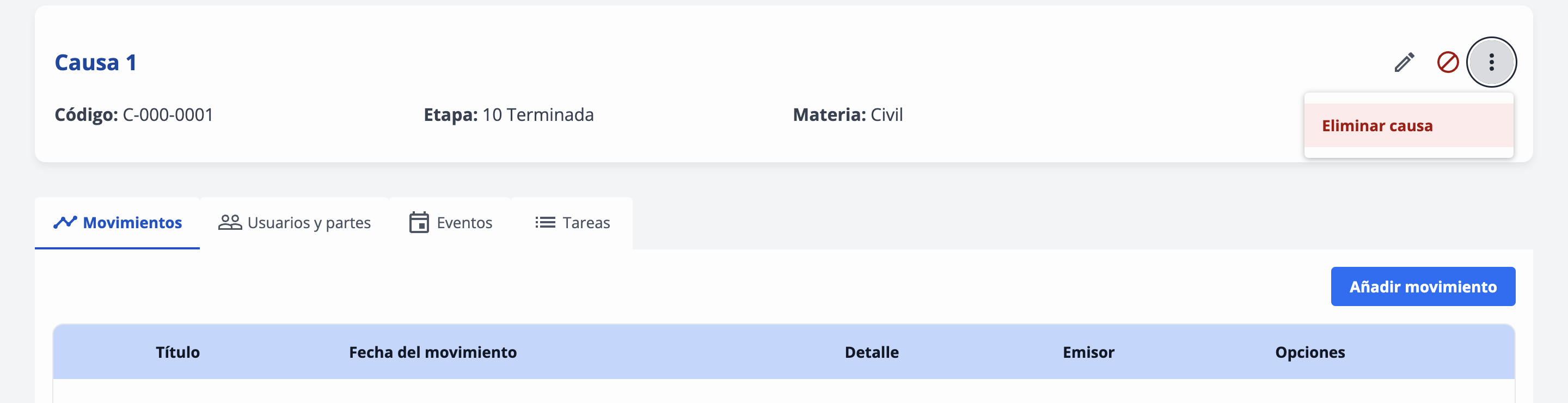The width and height of the screenshot is (1568, 403).
Task: Open the three-dot more options menu
Action: tap(1491, 62)
